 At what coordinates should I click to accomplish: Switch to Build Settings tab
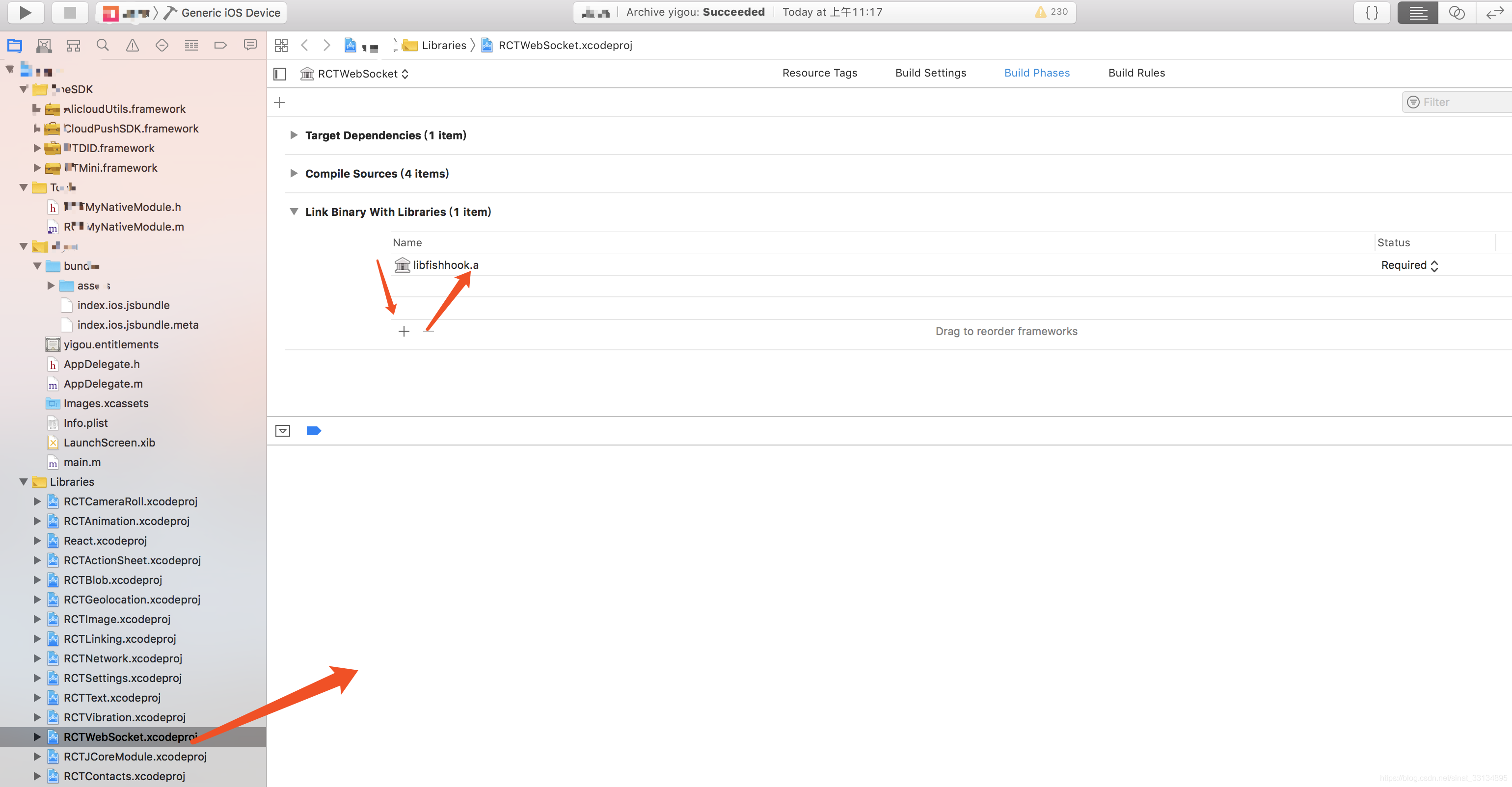point(930,73)
